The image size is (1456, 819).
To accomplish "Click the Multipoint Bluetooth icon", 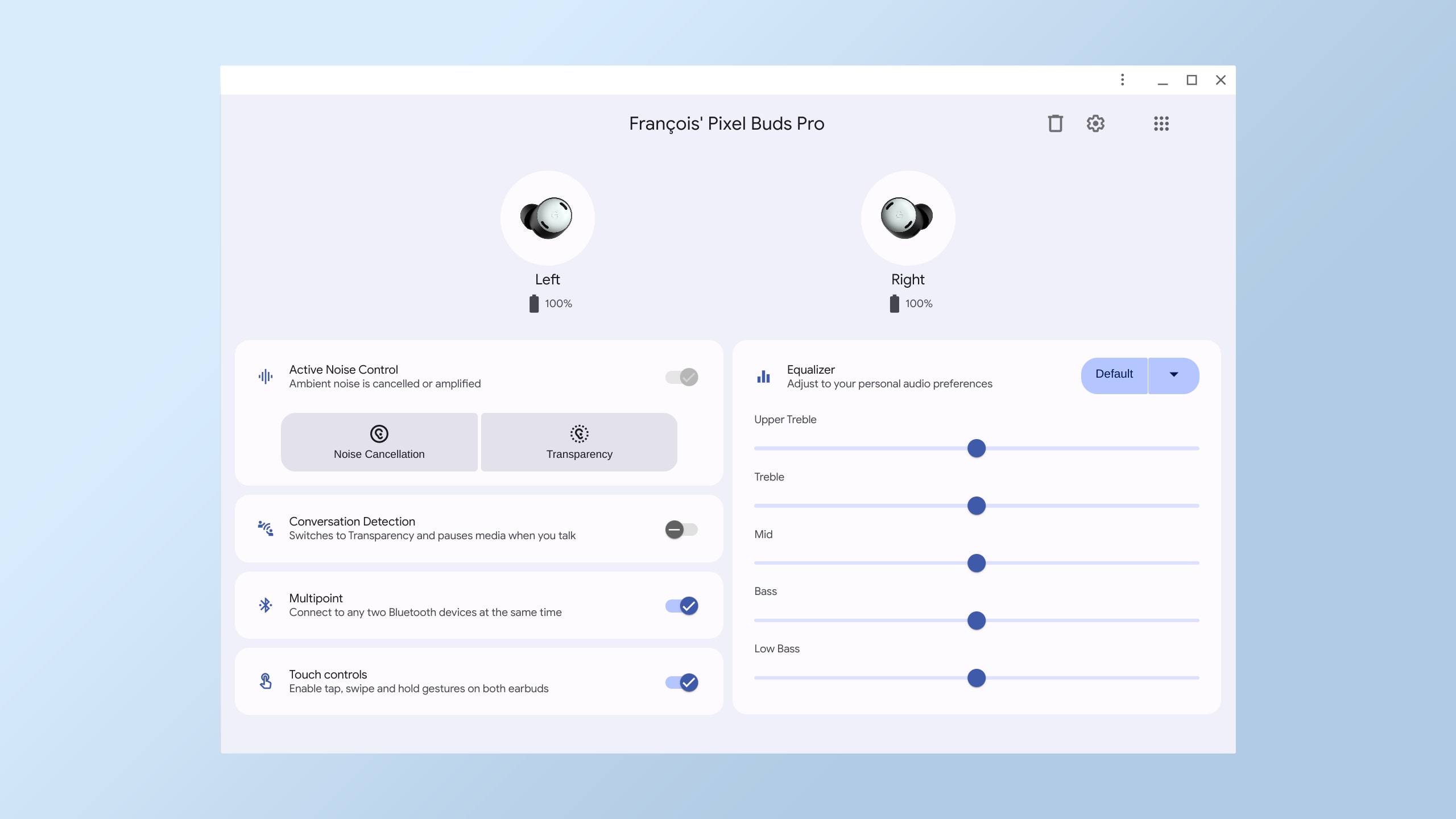I will [266, 605].
